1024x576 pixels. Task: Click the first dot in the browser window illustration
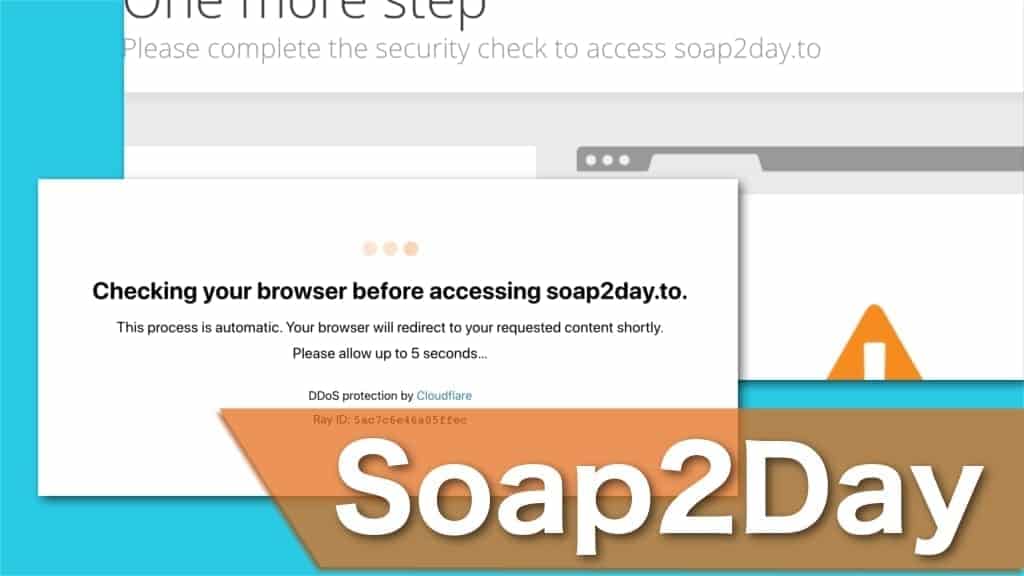591,160
